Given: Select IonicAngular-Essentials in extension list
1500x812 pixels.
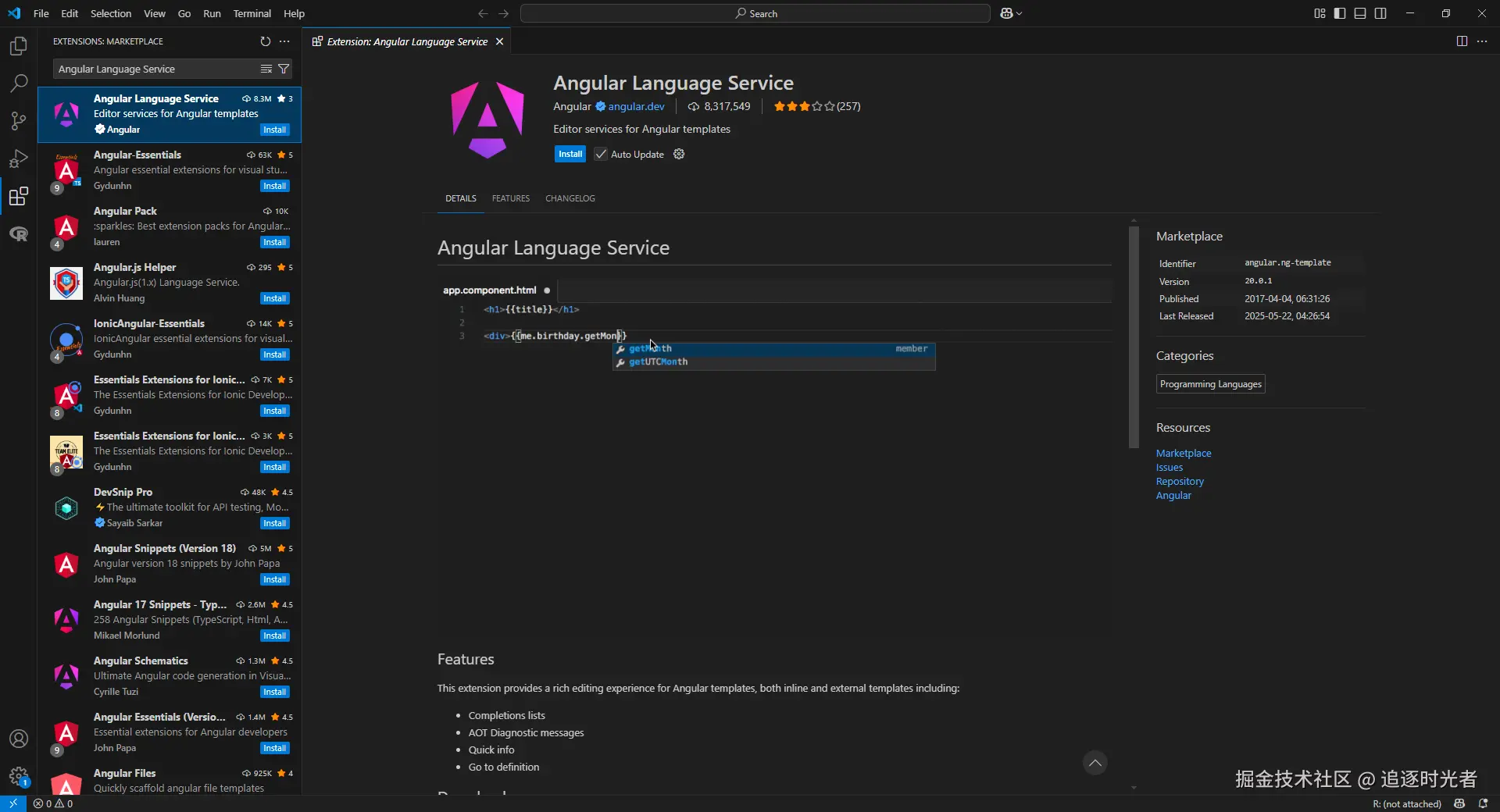Looking at the screenshot, I should (x=170, y=339).
